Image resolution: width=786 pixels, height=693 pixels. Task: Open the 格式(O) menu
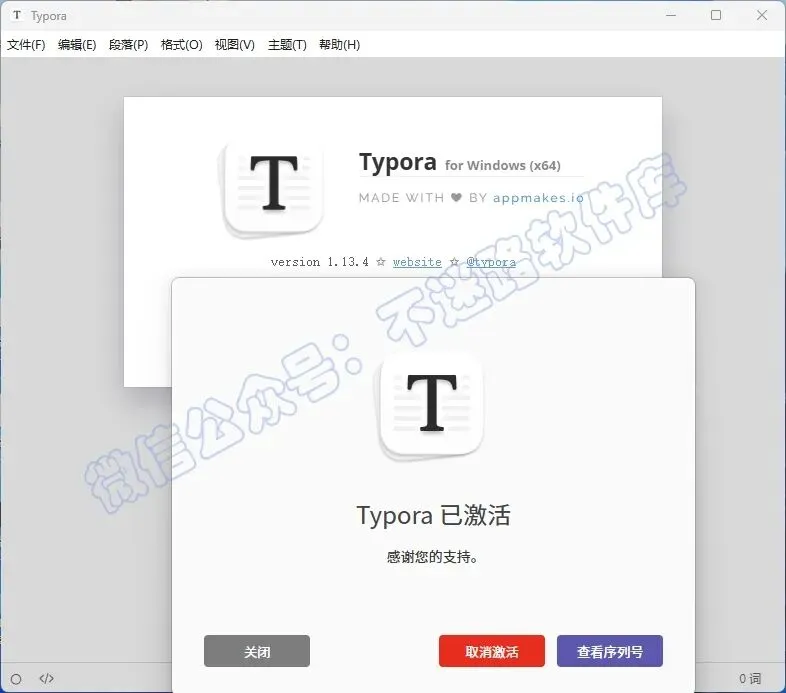181,45
